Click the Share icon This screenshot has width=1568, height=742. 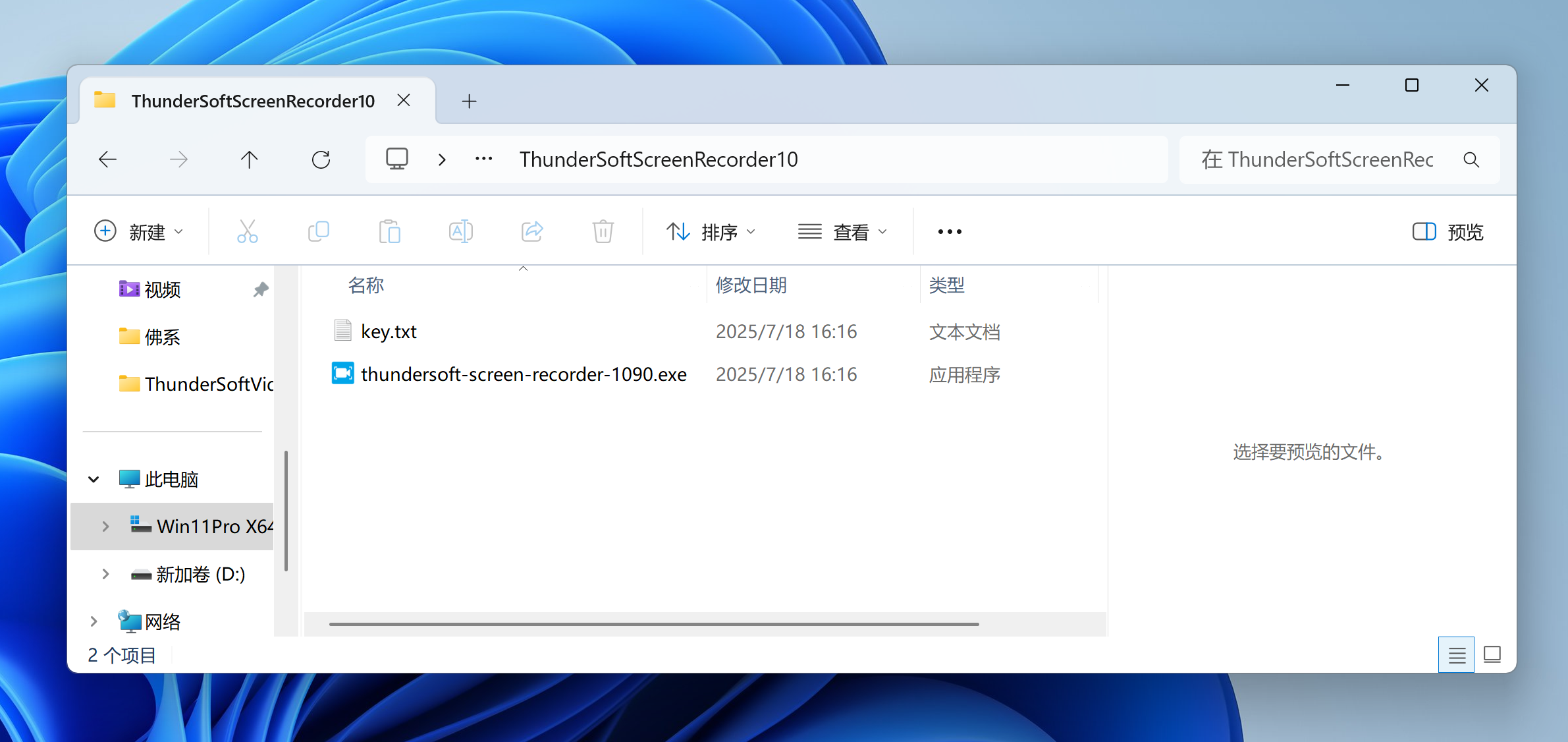coord(531,231)
